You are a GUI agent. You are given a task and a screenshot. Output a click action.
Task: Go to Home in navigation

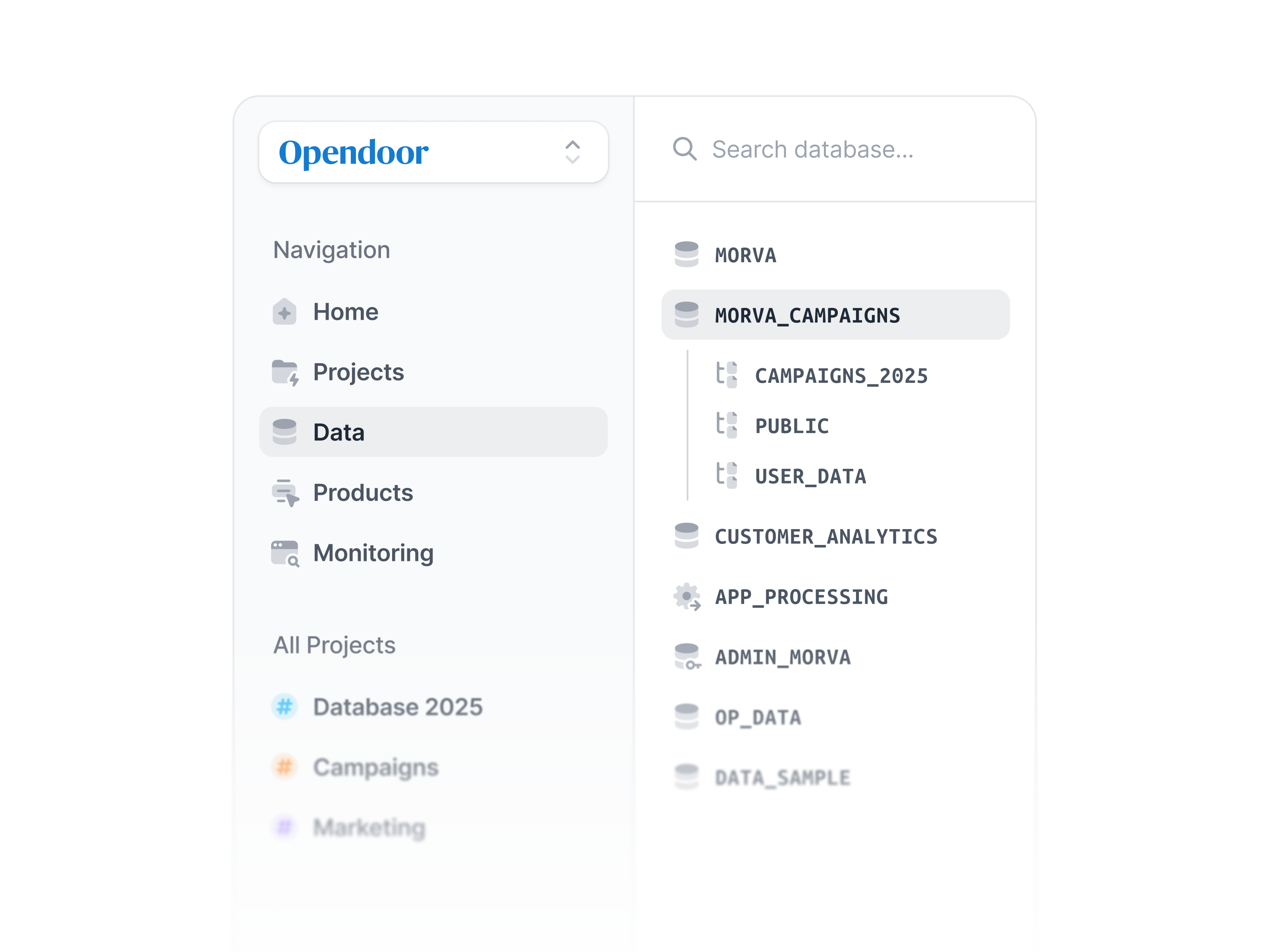point(433,312)
